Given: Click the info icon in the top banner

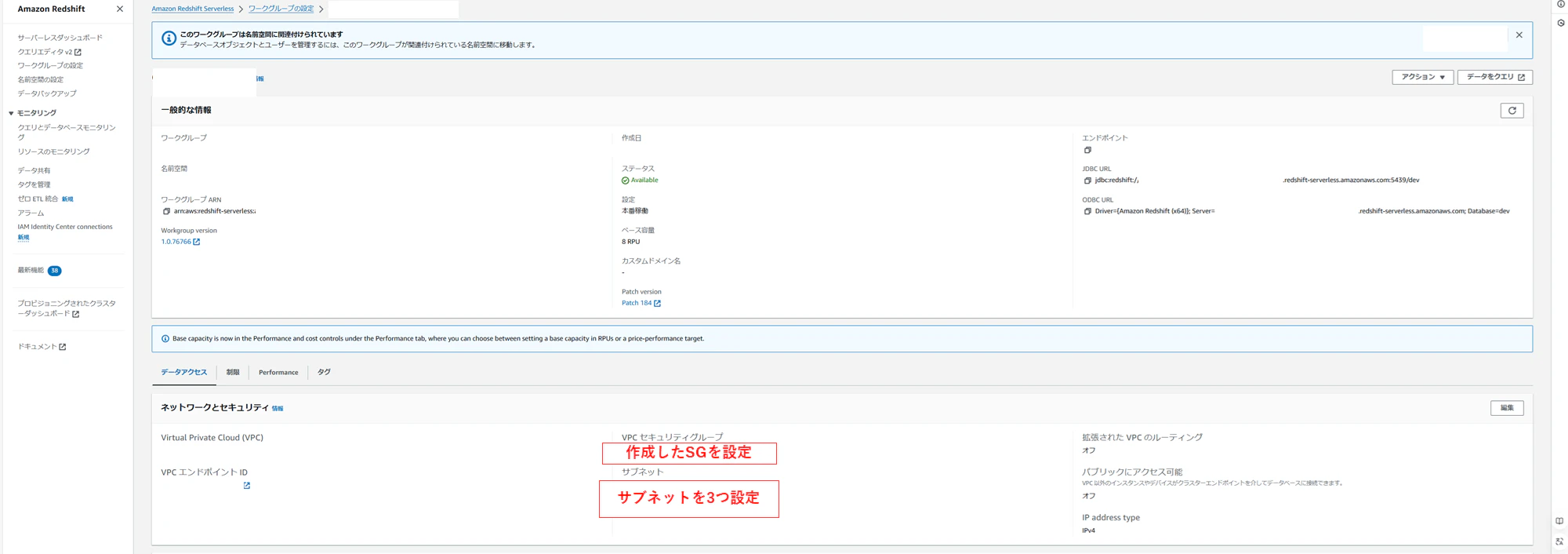Looking at the screenshot, I should [169, 38].
